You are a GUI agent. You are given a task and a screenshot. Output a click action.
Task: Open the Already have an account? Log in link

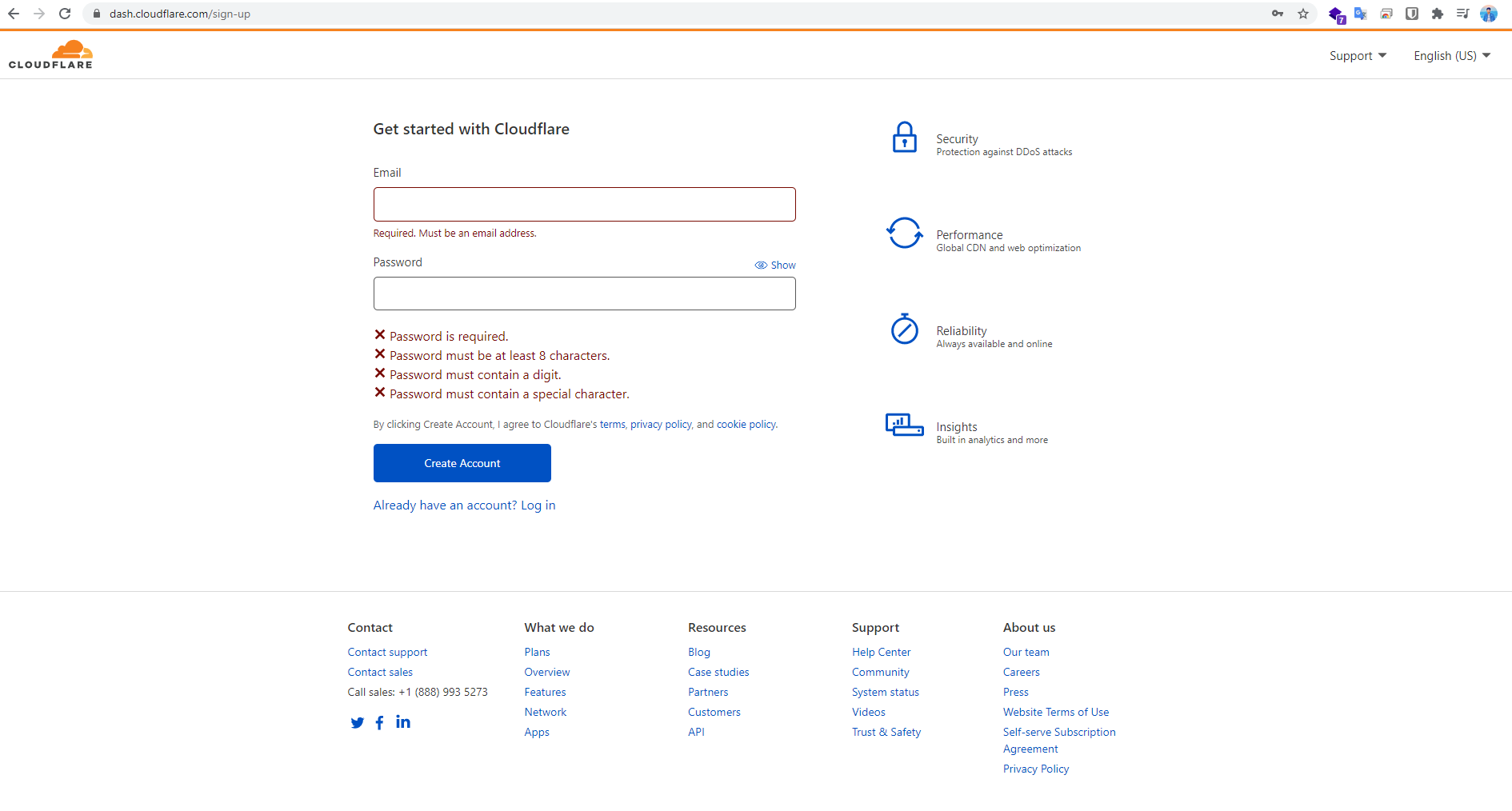coord(464,505)
